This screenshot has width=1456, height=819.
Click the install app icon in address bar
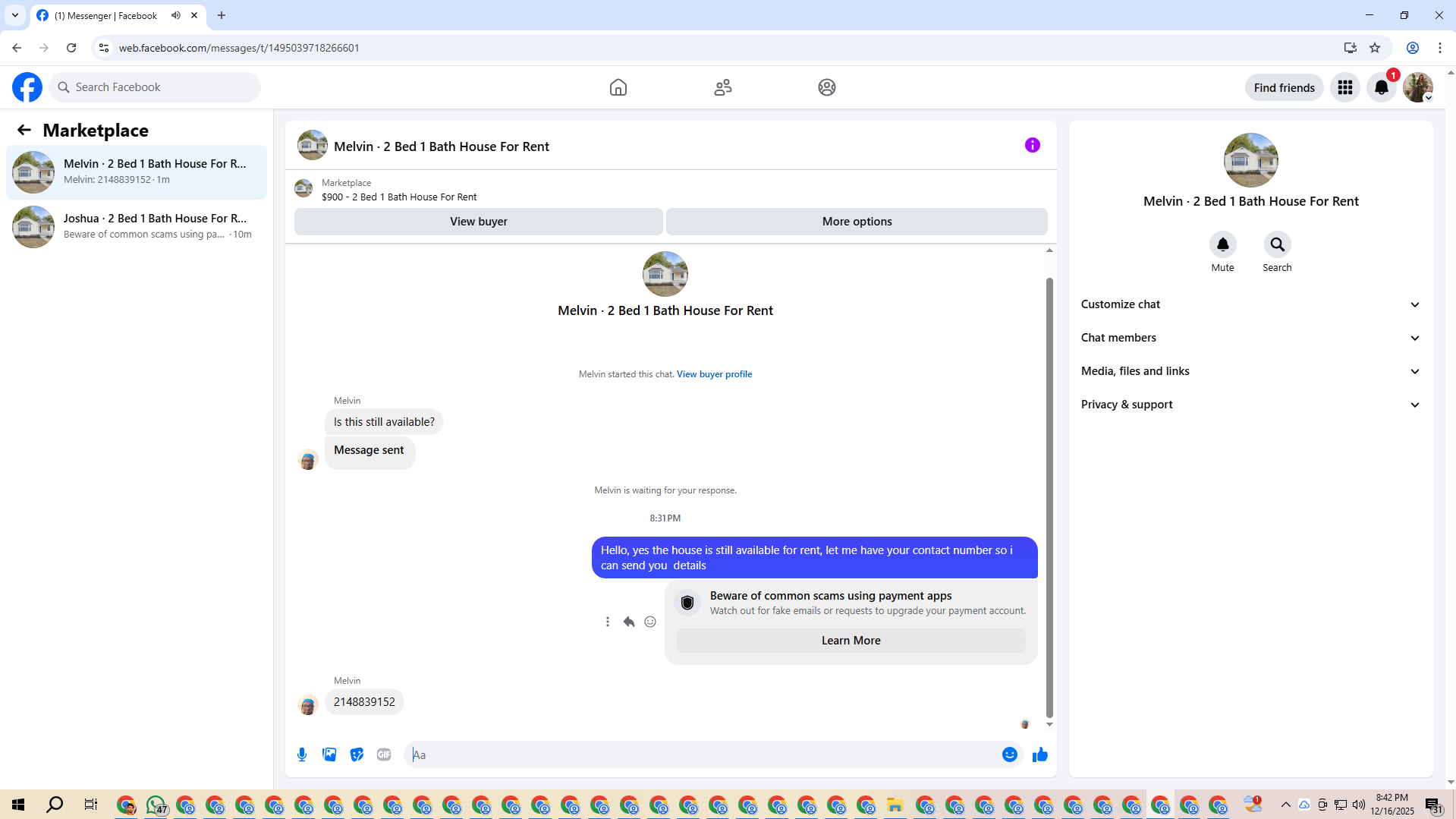tap(1351, 48)
